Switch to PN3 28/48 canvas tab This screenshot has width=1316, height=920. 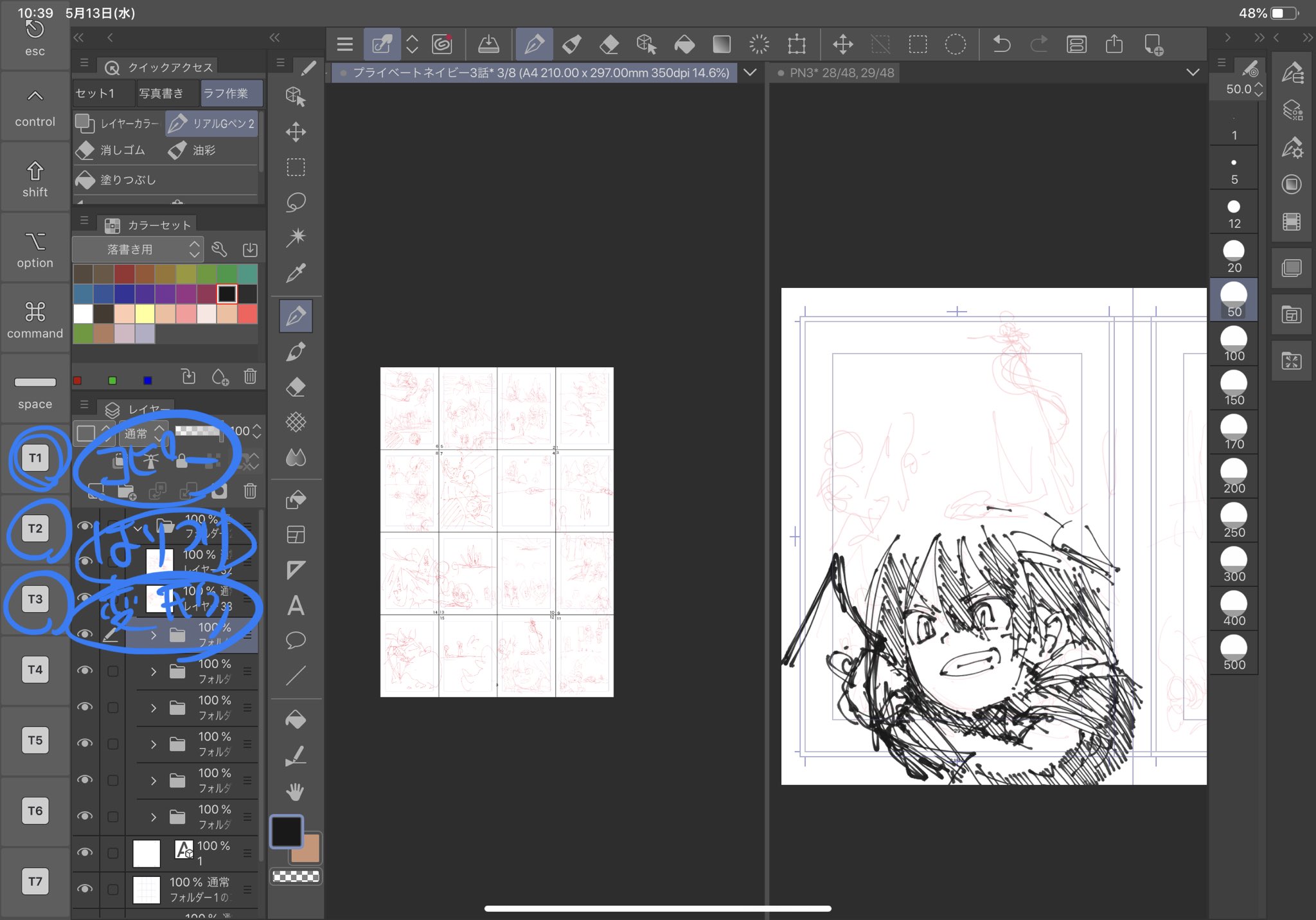[x=835, y=73]
